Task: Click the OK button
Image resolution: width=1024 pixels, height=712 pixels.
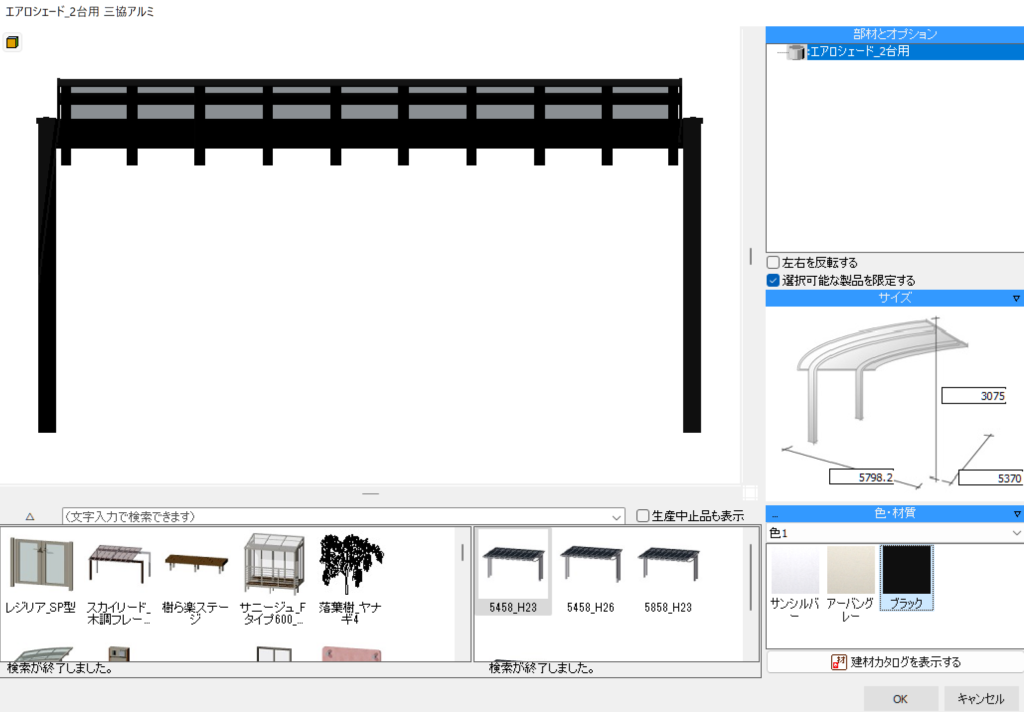Action: tap(900, 698)
